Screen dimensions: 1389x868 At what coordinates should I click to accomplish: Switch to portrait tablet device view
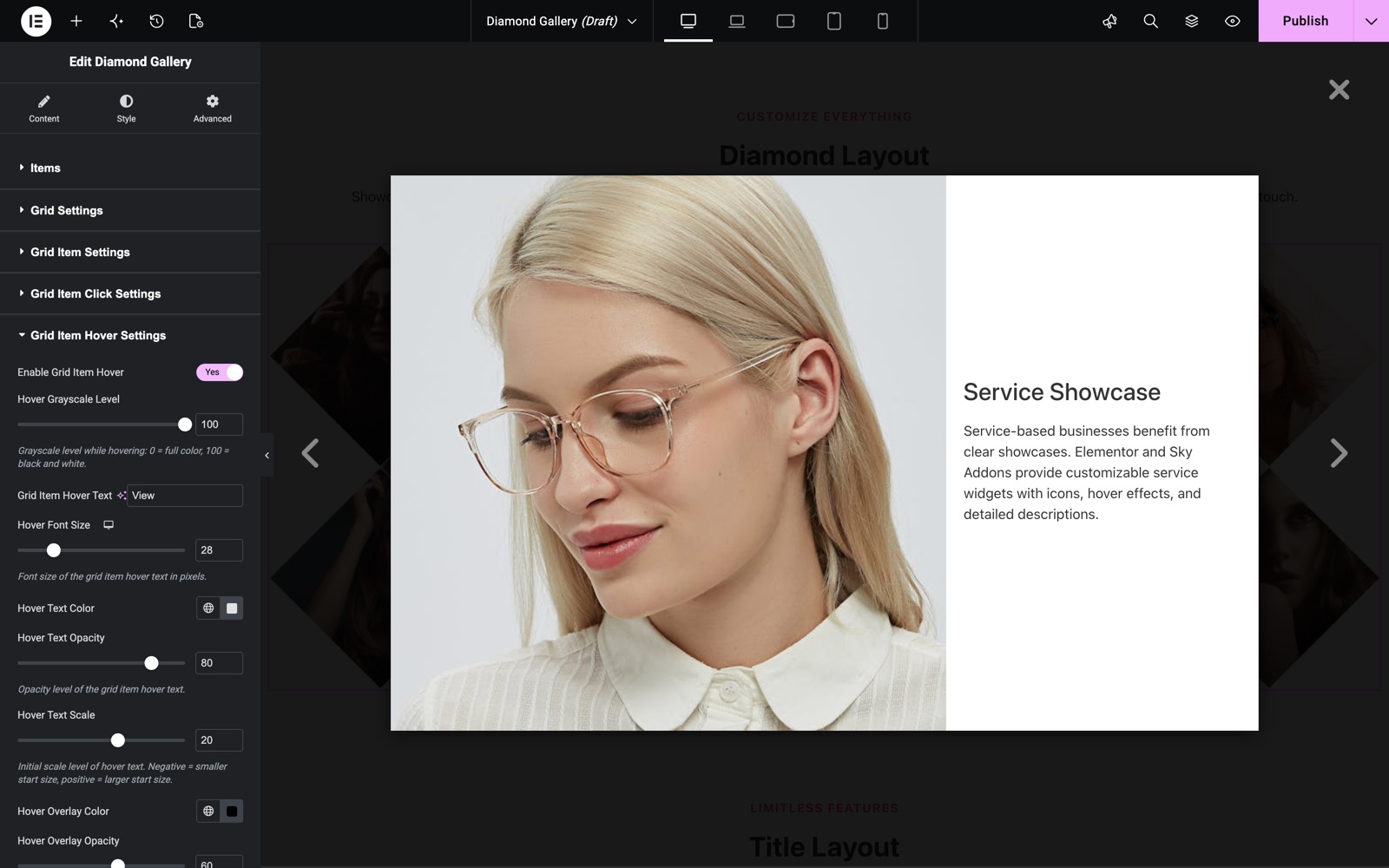pos(834,21)
